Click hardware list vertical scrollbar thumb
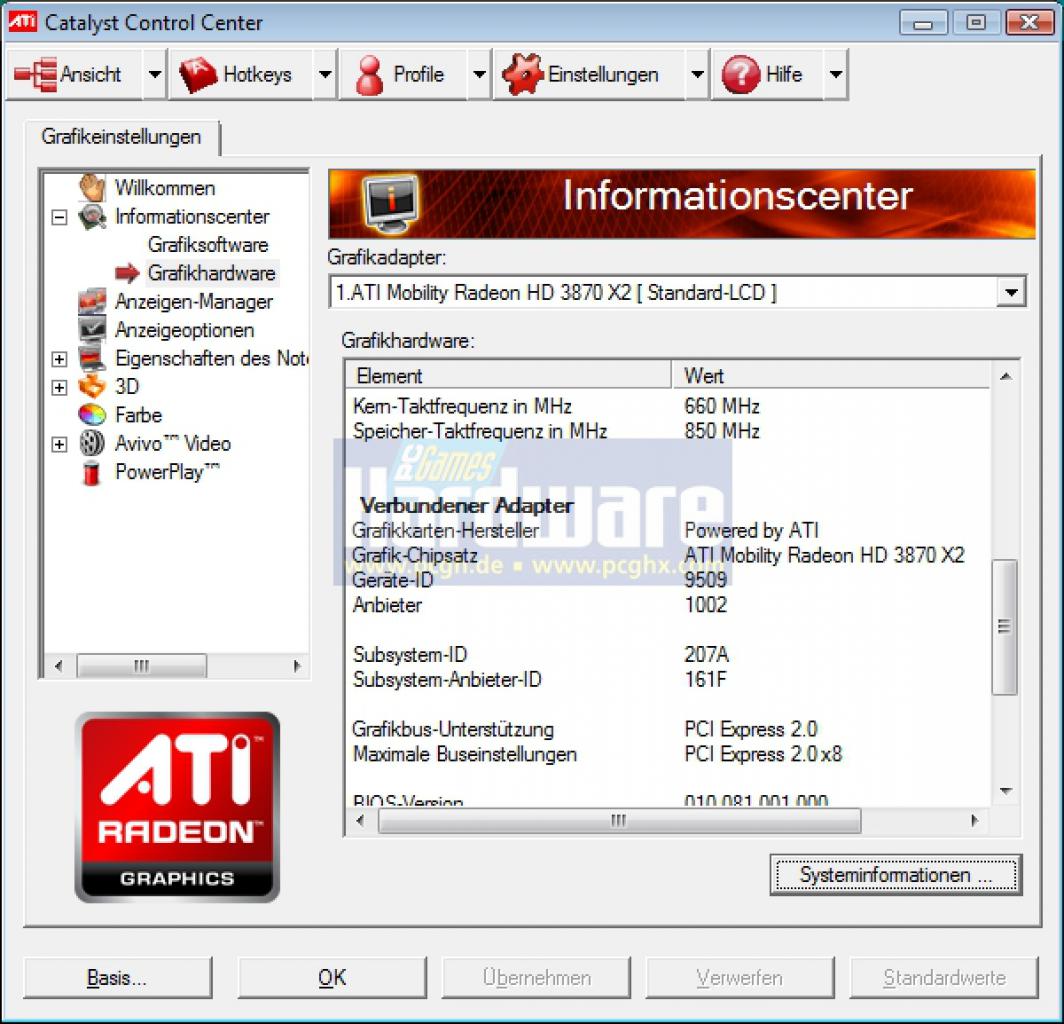Image resolution: width=1064 pixels, height=1024 pixels. click(x=1004, y=626)
